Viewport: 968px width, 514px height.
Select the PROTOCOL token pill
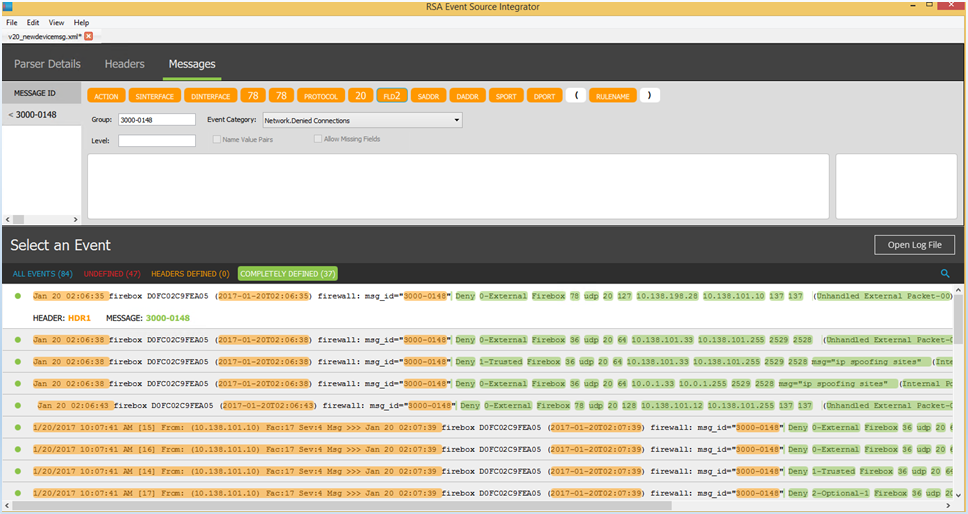click(320, 96)
